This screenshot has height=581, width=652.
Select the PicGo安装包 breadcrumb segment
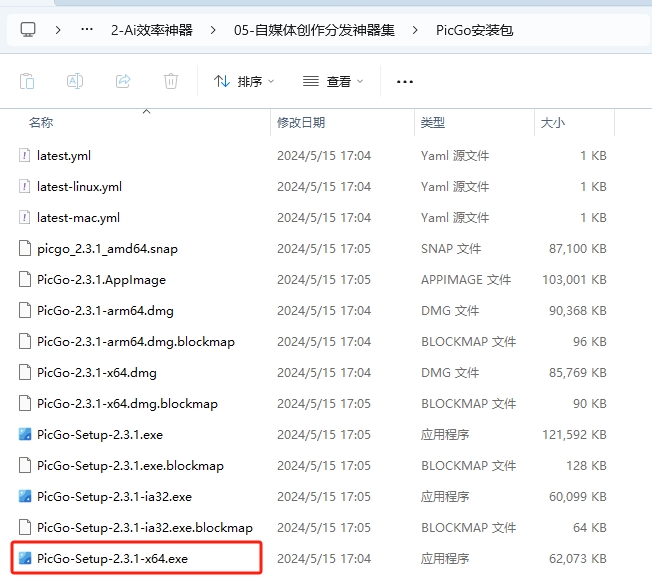[474, 30]
